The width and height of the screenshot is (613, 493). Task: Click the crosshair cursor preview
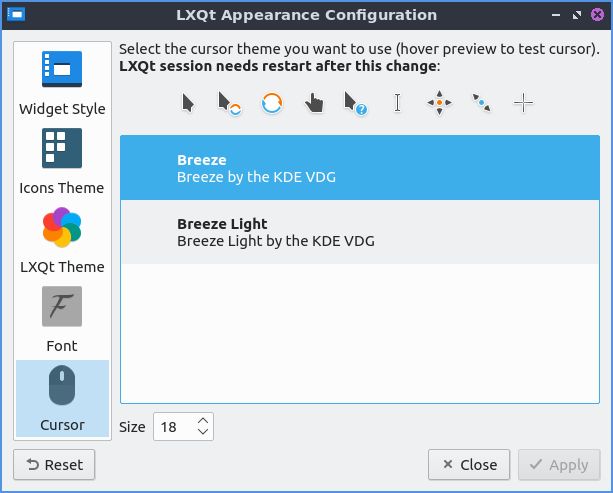pos(523,103)
